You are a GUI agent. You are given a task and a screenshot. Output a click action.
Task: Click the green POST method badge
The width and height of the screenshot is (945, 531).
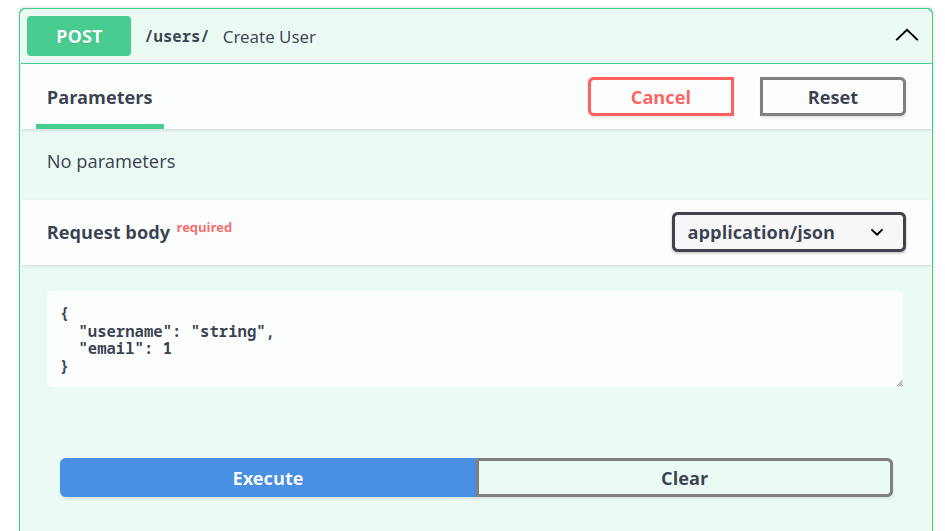(79, 36)
